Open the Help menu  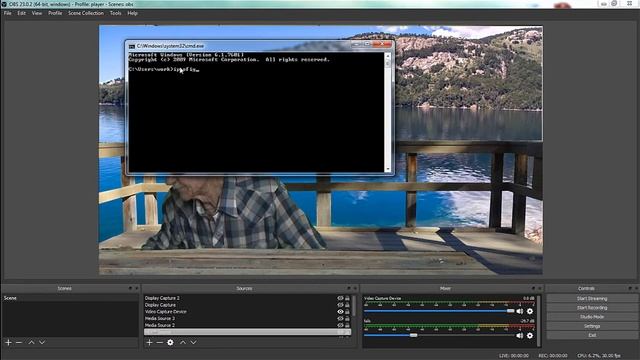[132, 13]
